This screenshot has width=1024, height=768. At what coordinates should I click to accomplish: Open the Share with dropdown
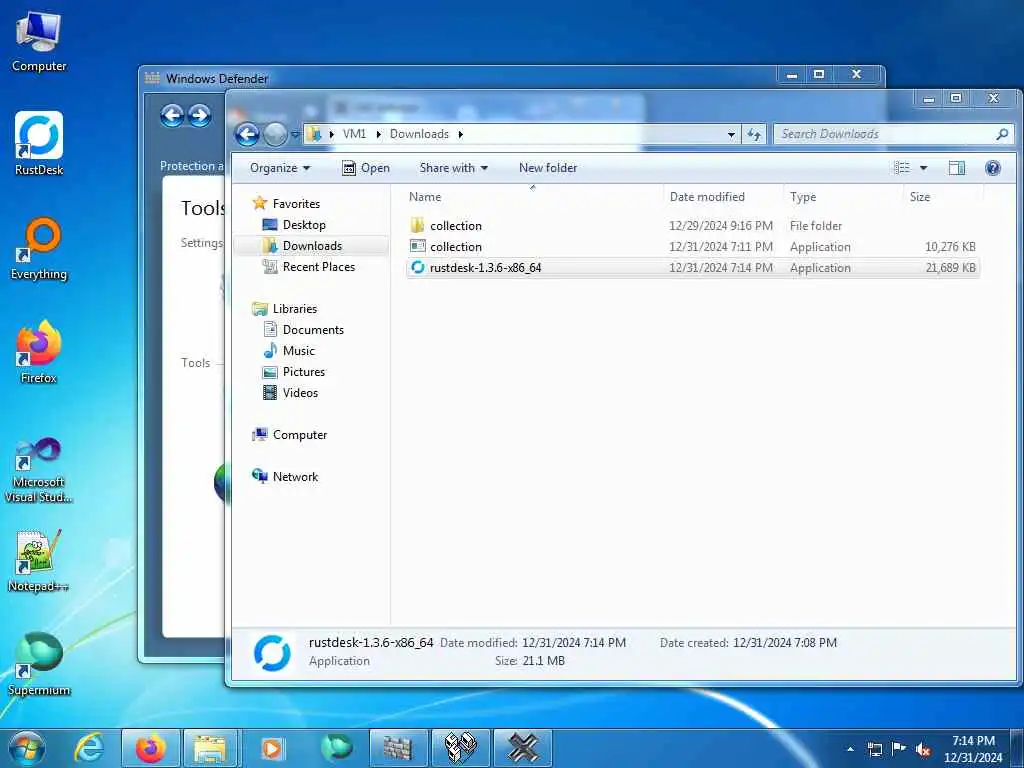453,168
